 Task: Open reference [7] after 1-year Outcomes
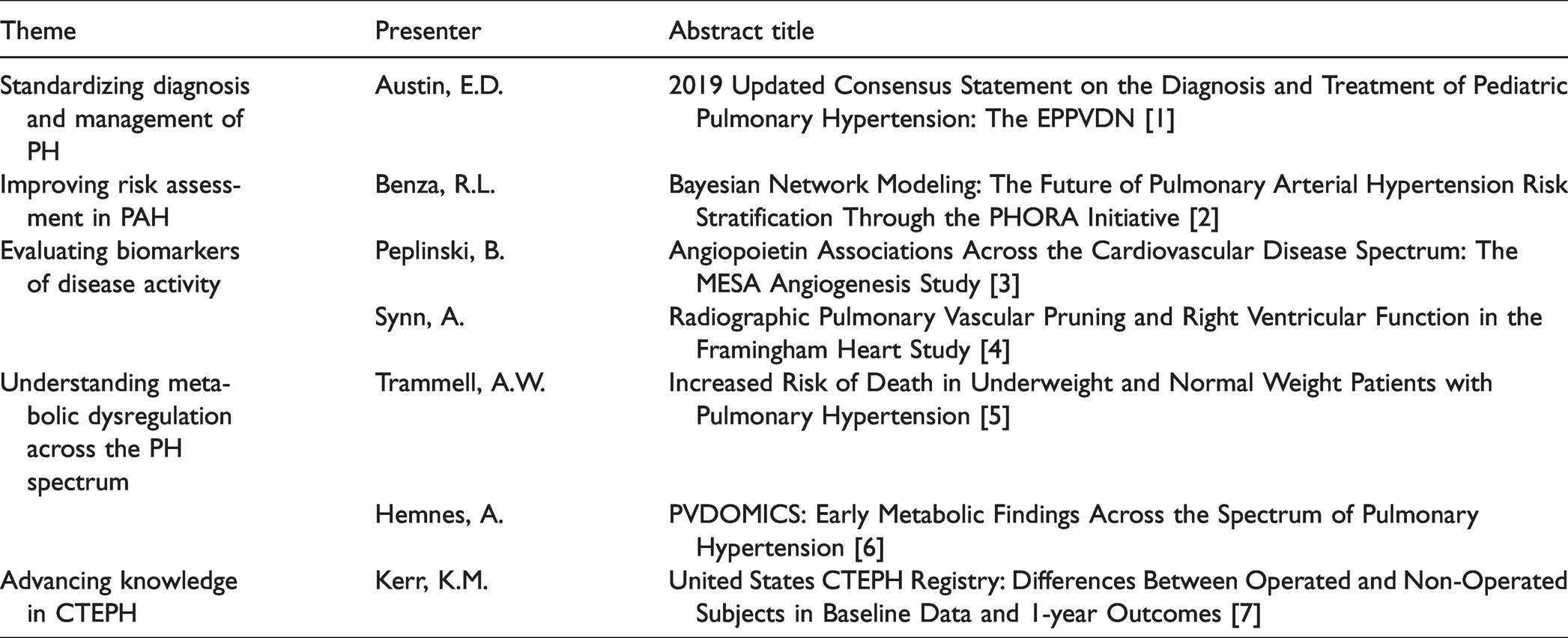[x=1246, y=614]
